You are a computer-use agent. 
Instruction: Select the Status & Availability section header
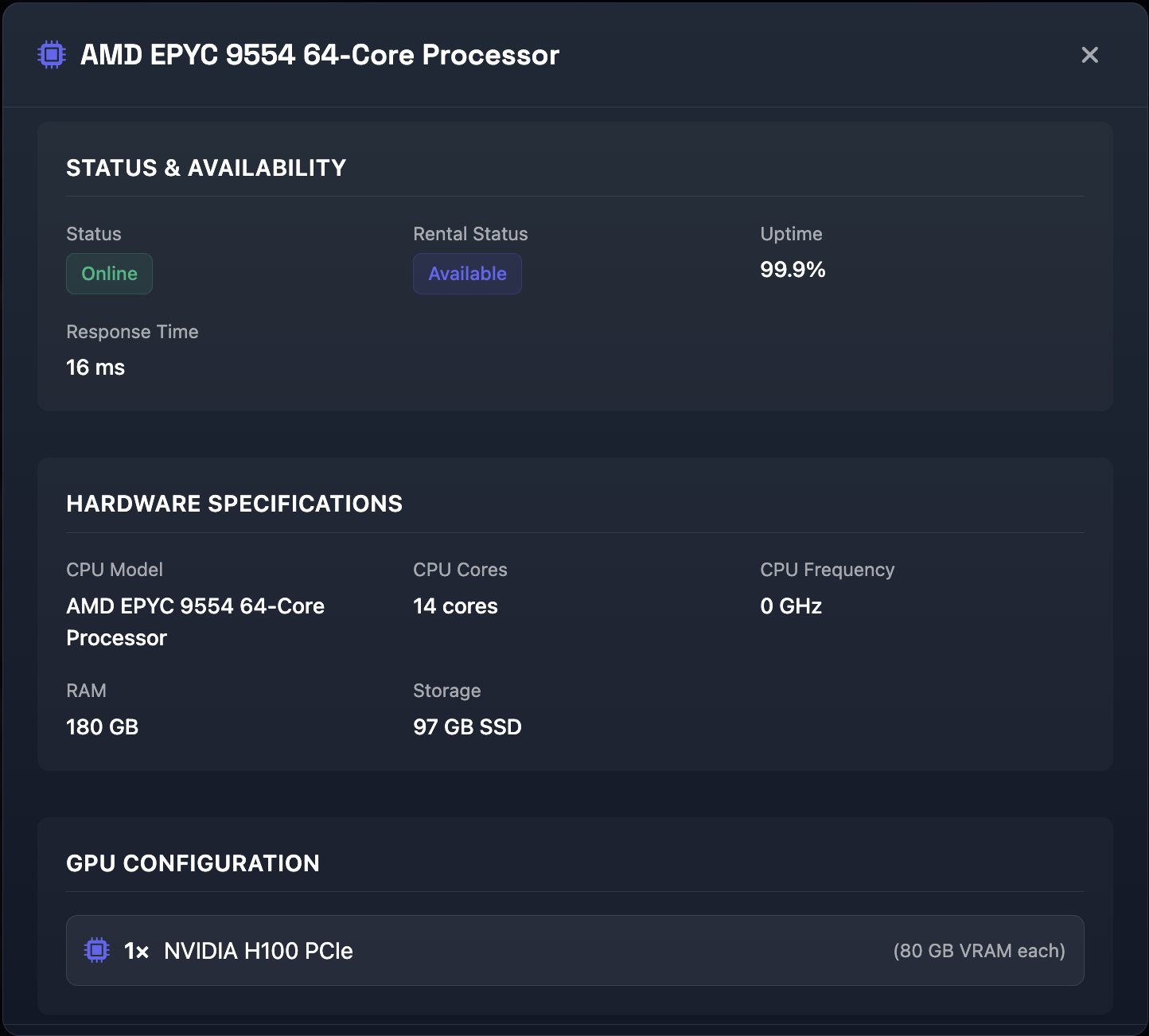tap(206, 168)
